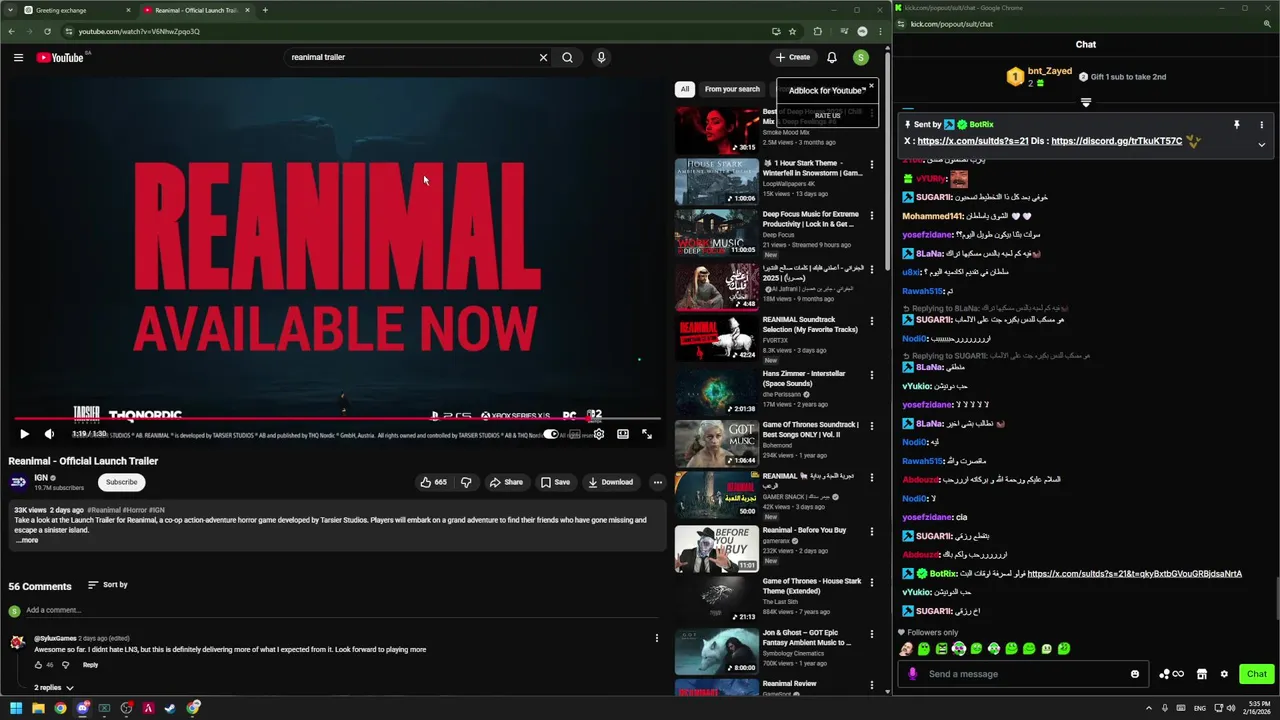Toggle the video autoplay switch
Viewport: 1280px width, 720px height.
(x=550, y=434)
